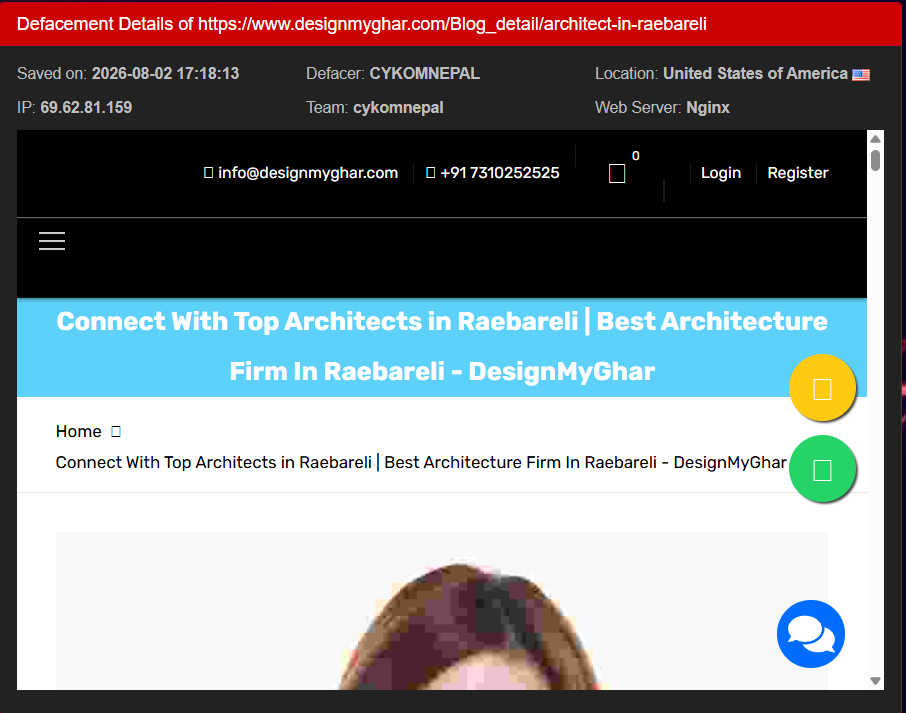Go to Home breadcrumb link
Image resolution: width=906 pixels, height=713 pixels.
coord(79,432)
